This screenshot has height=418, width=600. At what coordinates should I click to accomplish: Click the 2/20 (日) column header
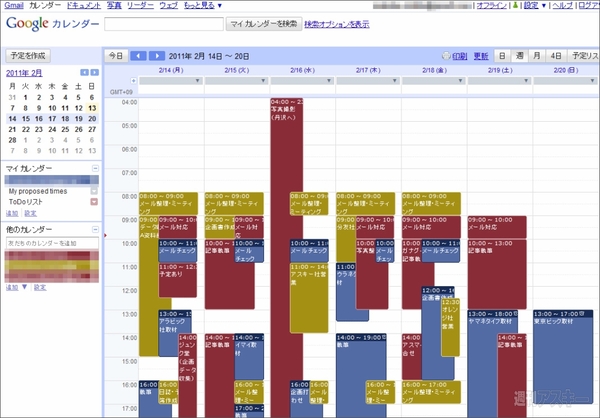(566, 70)
